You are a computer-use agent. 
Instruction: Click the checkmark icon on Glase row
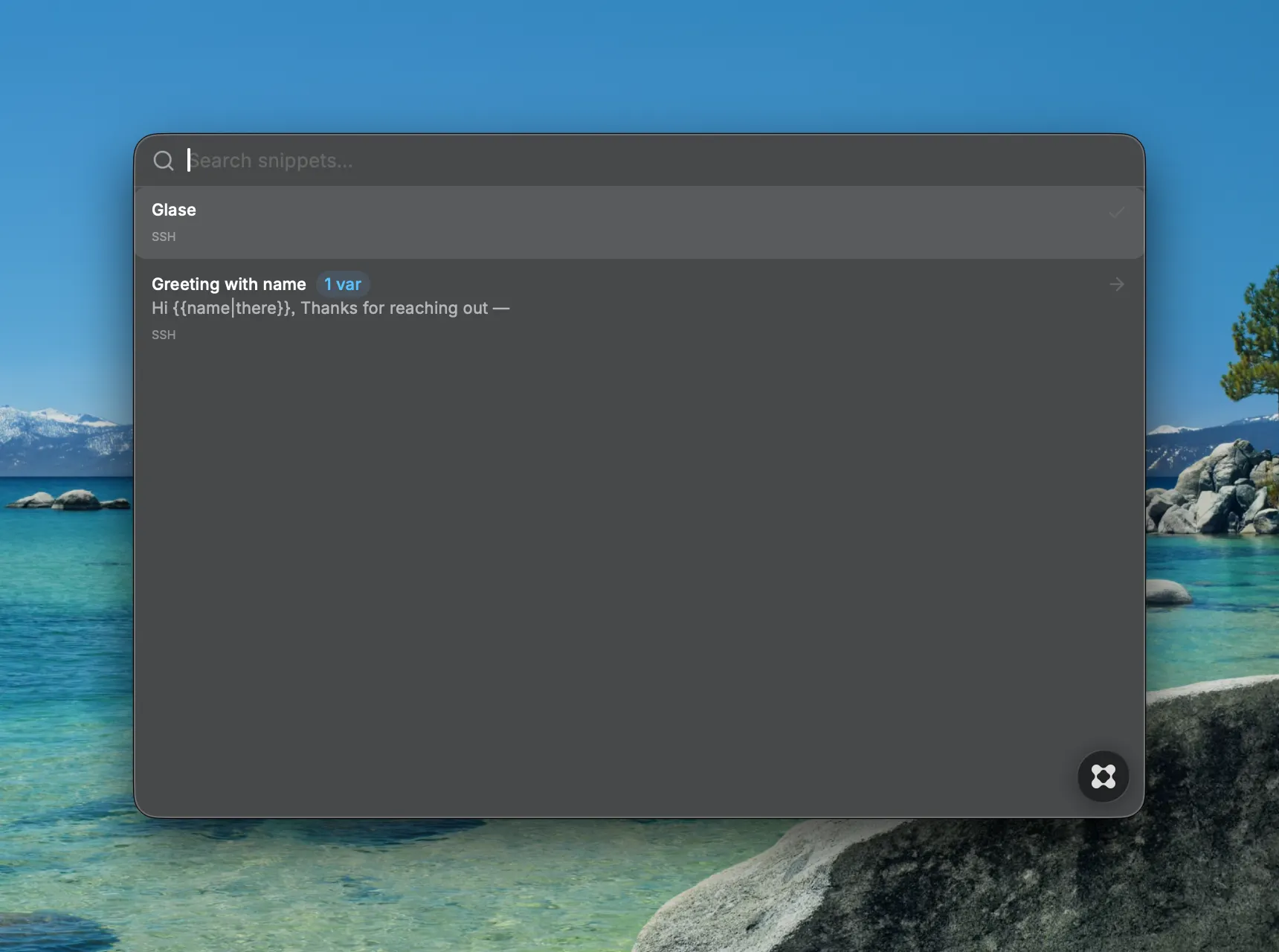point(1116,213)
